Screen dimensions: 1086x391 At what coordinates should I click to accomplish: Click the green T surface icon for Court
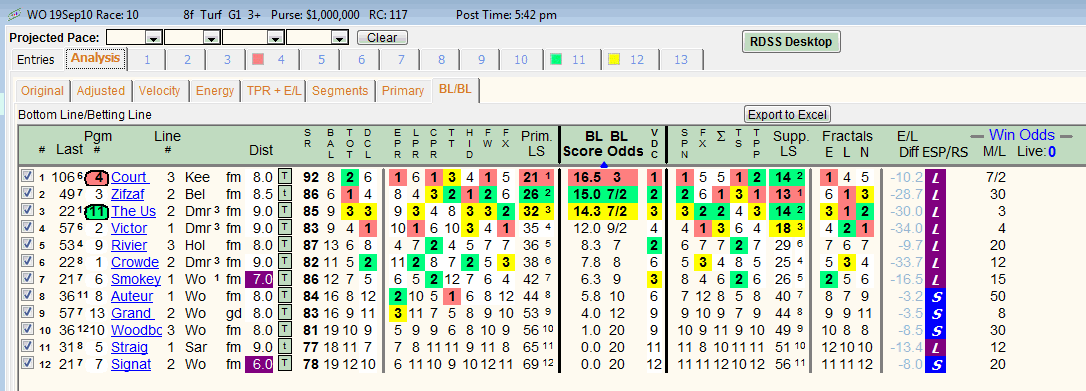coord(284,177)
